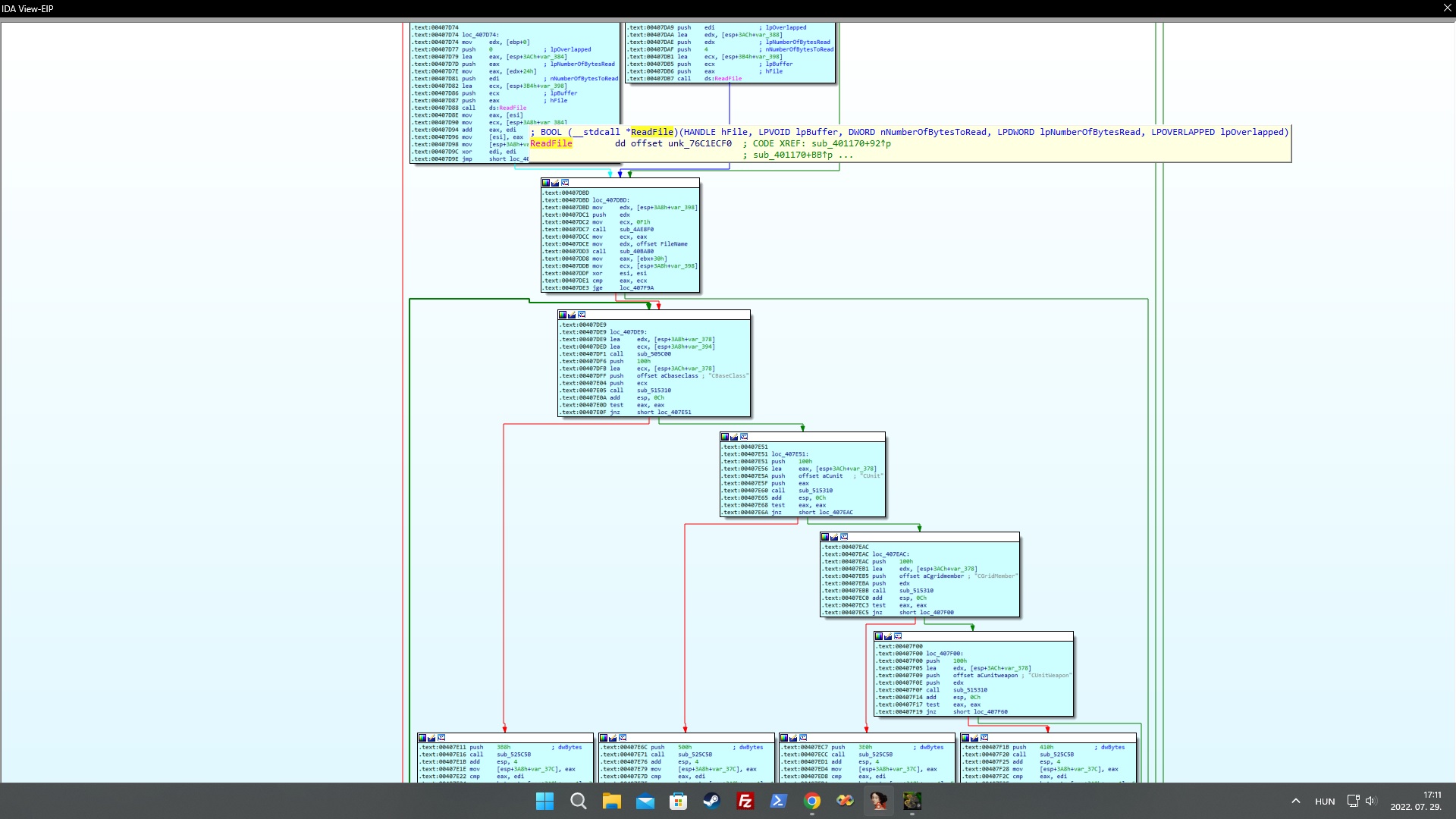
Task: Click xrefs graph icon on 00407E11 block
Action: 441,738
